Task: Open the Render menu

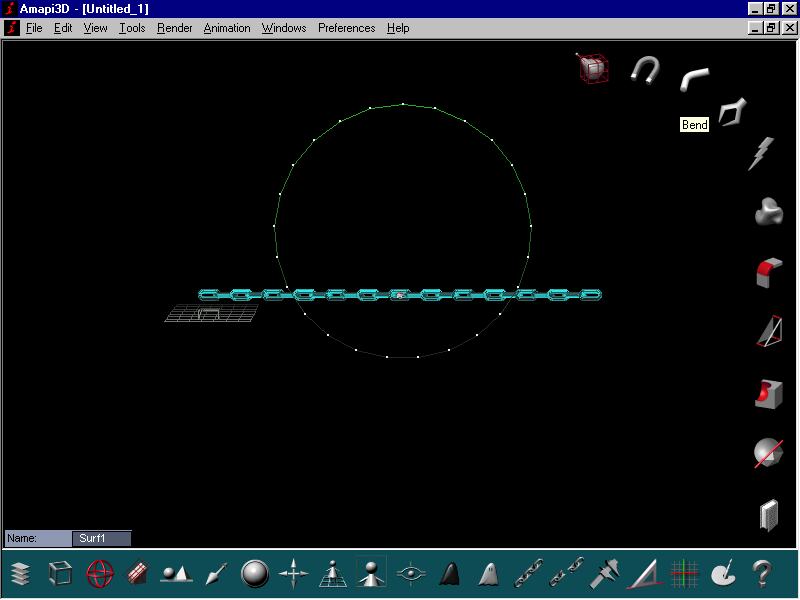Action: point(175,28)
